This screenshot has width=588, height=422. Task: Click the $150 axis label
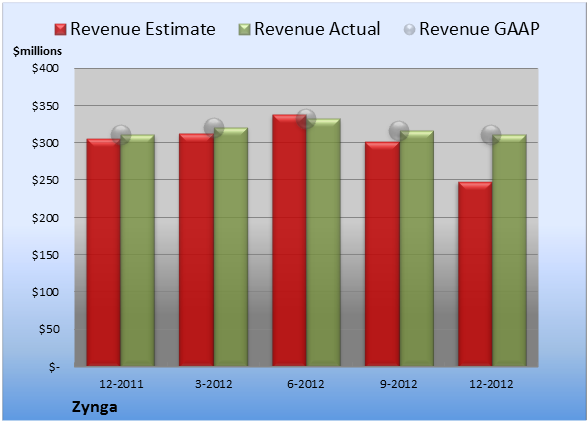(45, 255)
